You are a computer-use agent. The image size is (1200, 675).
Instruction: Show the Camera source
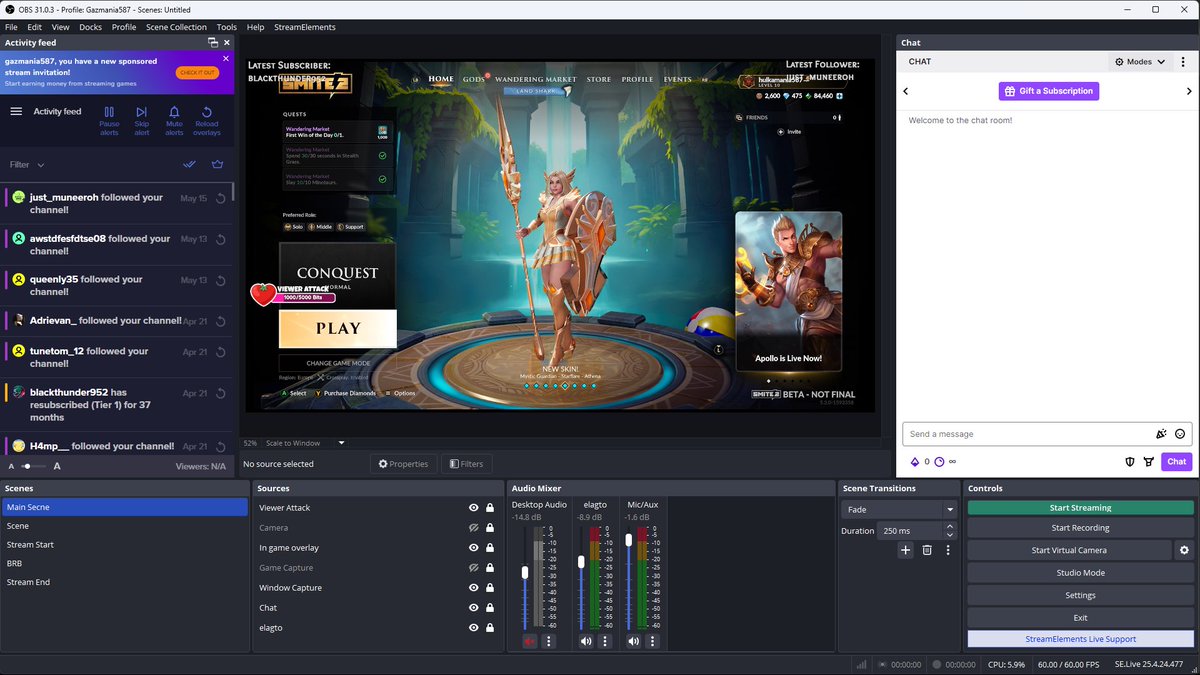coord(474,528)
